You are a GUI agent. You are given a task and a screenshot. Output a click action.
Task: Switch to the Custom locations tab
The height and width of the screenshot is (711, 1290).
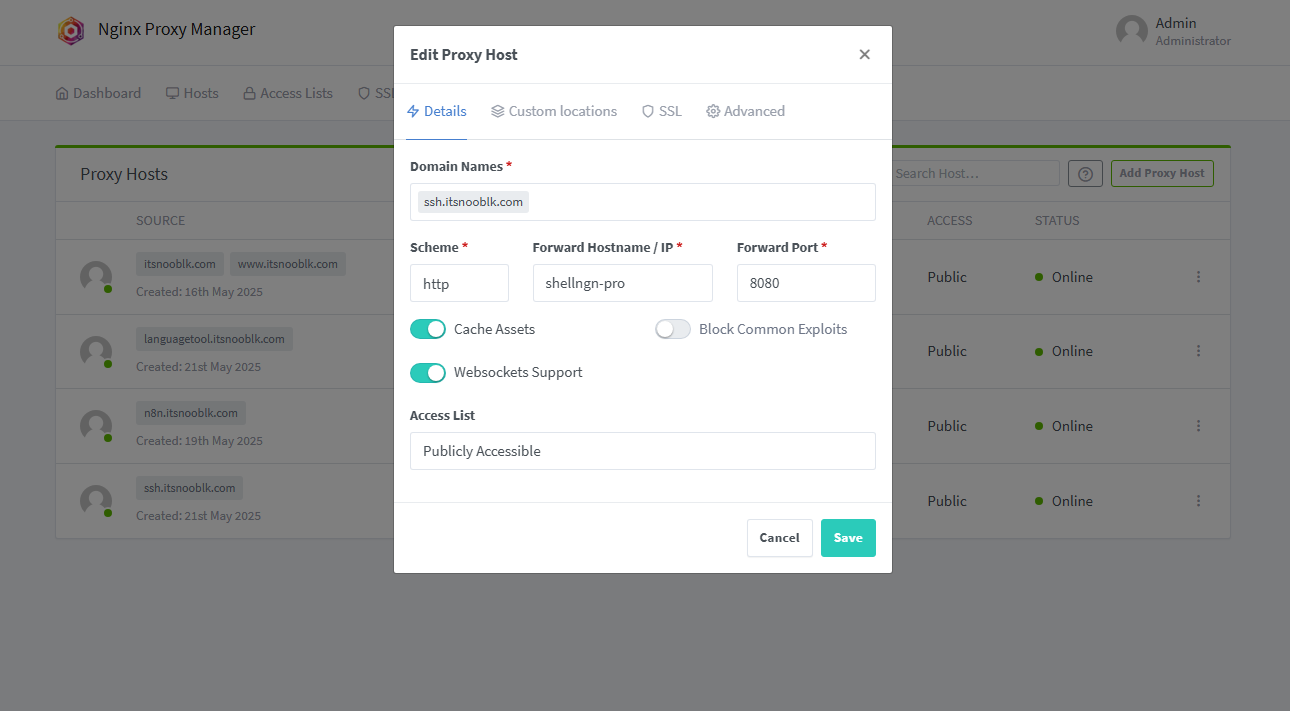tap(554, 111)
